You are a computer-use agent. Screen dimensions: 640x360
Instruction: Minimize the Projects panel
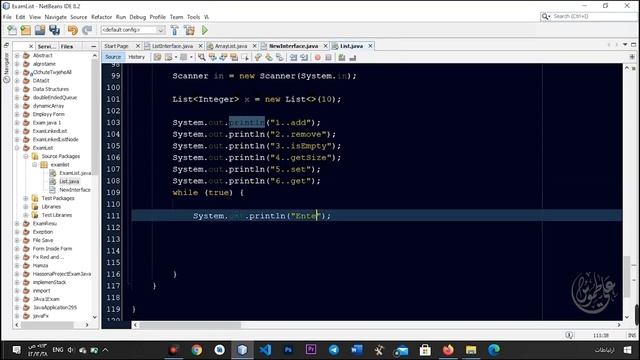click(93, 47)
